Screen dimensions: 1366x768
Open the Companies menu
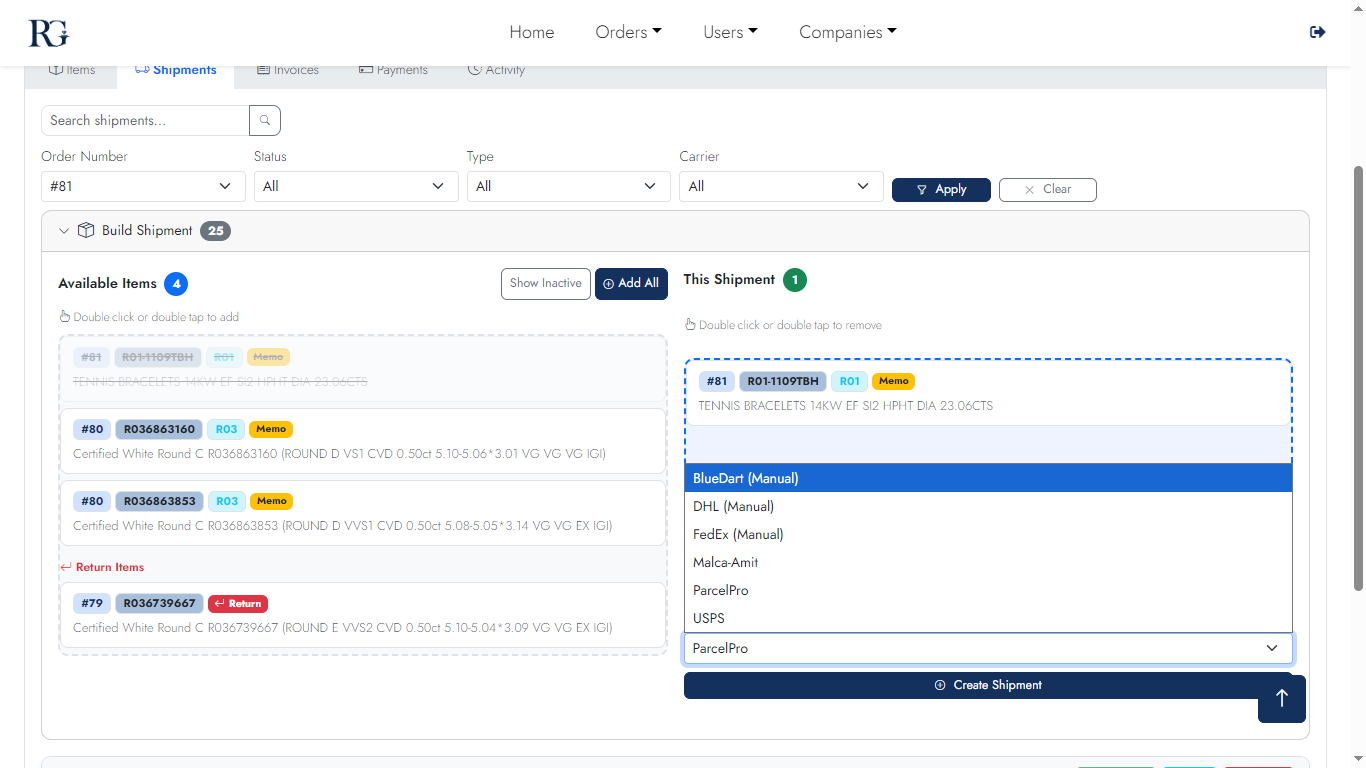click(847, 32)
